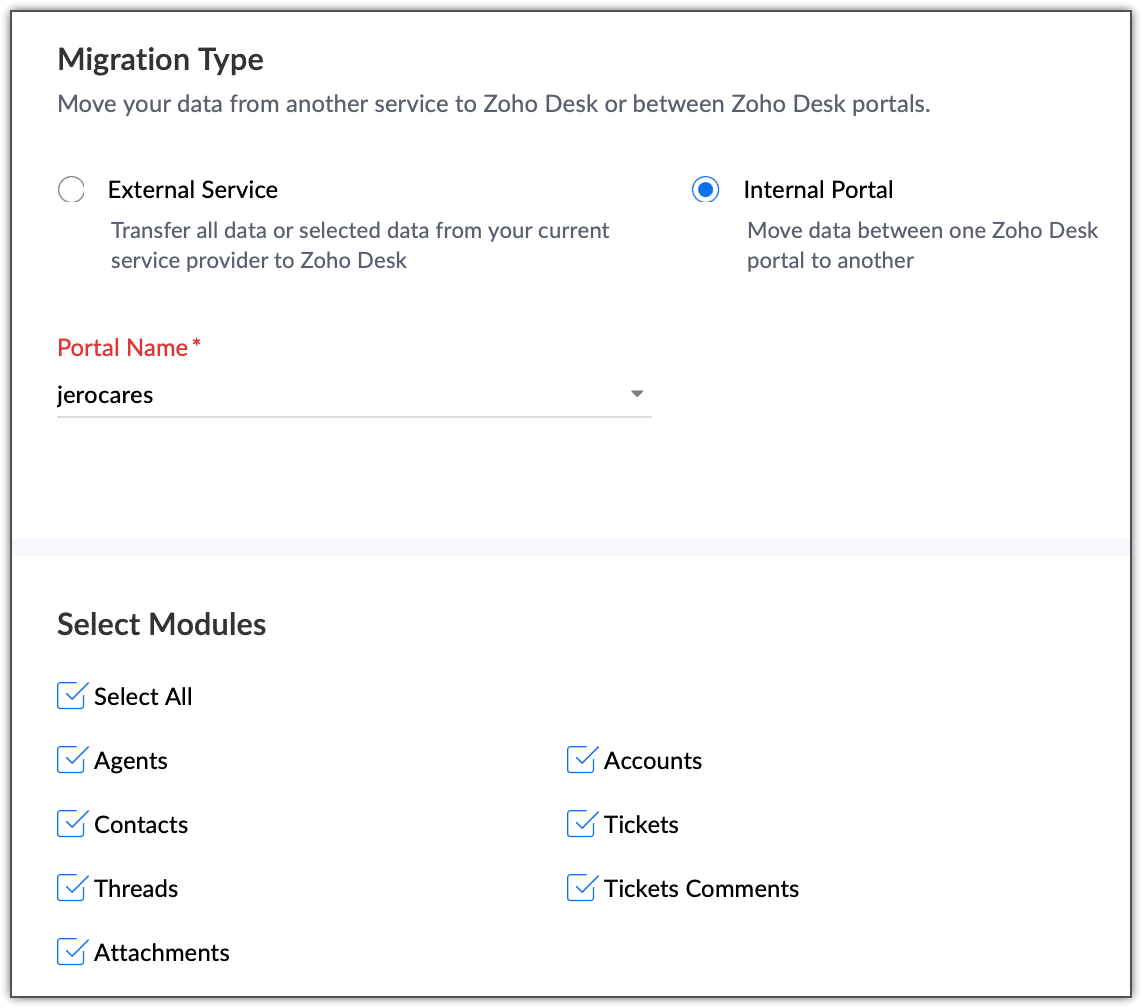This screenshot has width=1142, height=1008.
Task: Click the Threads label text
Action: [136, 889]
